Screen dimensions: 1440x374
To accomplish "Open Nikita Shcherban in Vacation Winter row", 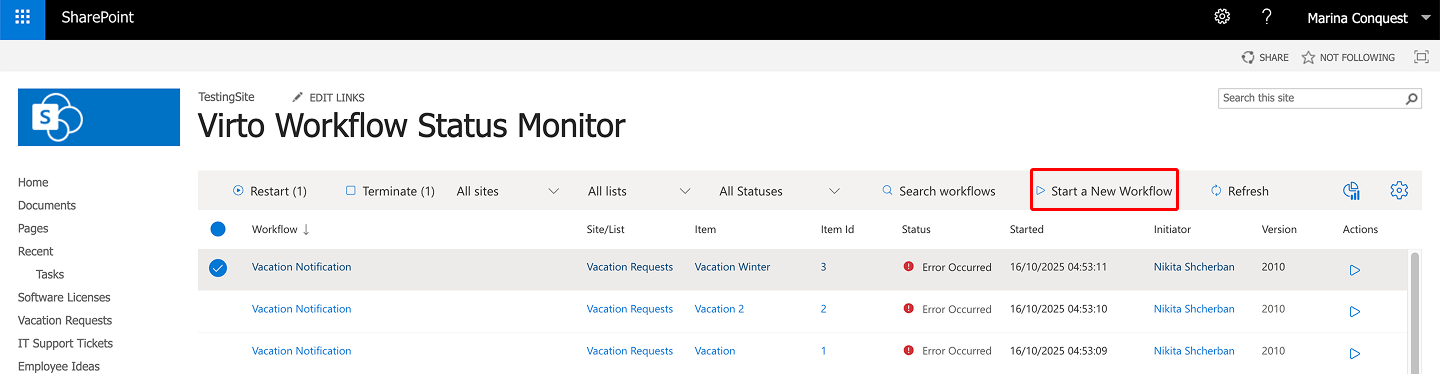I will (x=1194, y=267).
